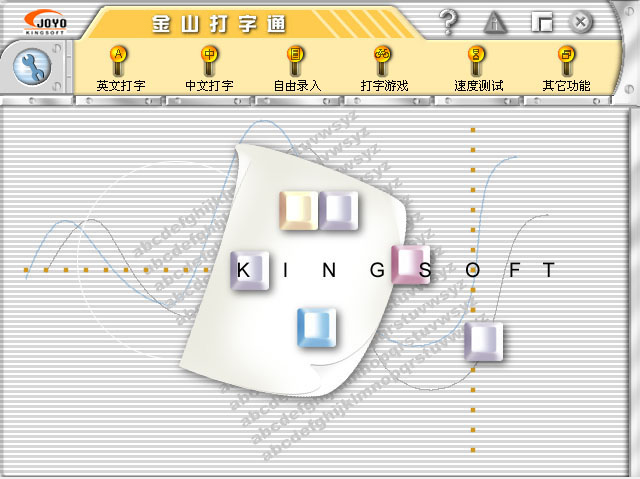Close the window with X button
Viewport: 640px width, 479px height.
coord(580,22)
